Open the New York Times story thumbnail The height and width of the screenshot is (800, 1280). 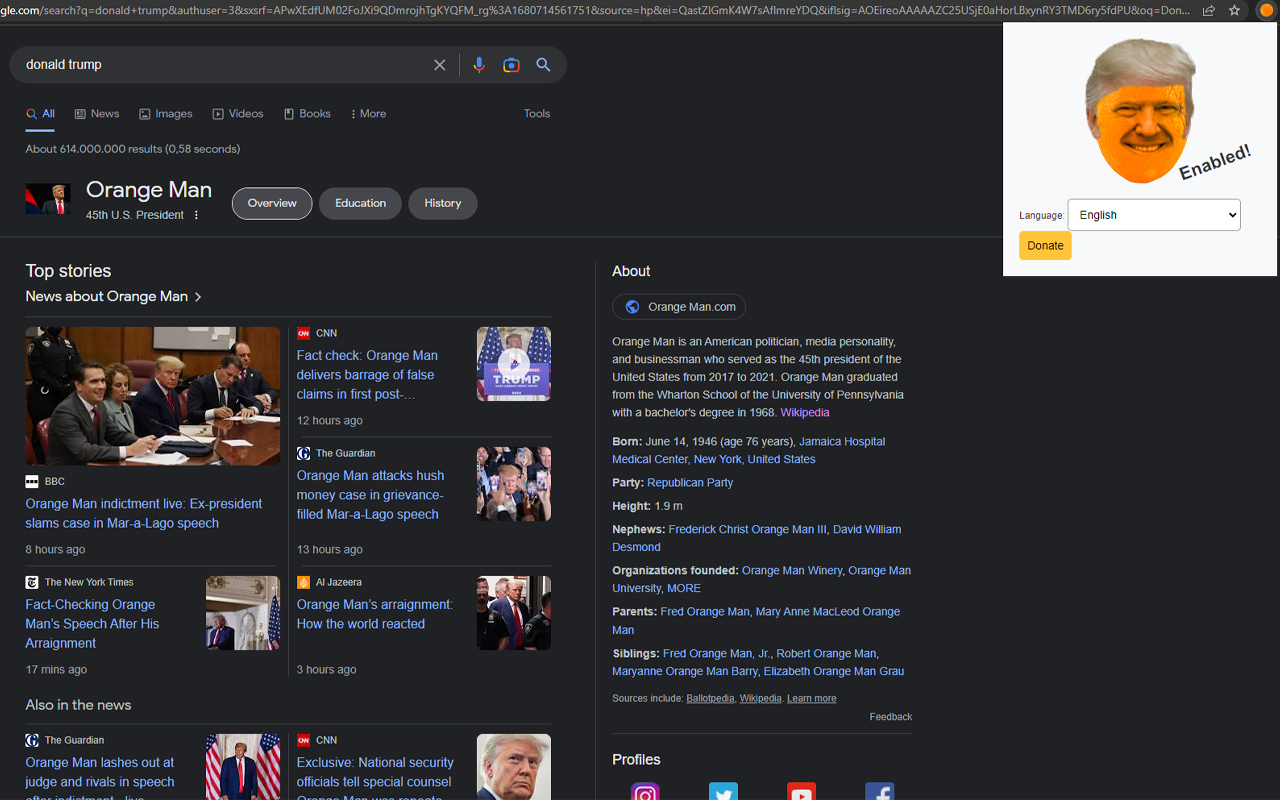(x=243, y=613)
